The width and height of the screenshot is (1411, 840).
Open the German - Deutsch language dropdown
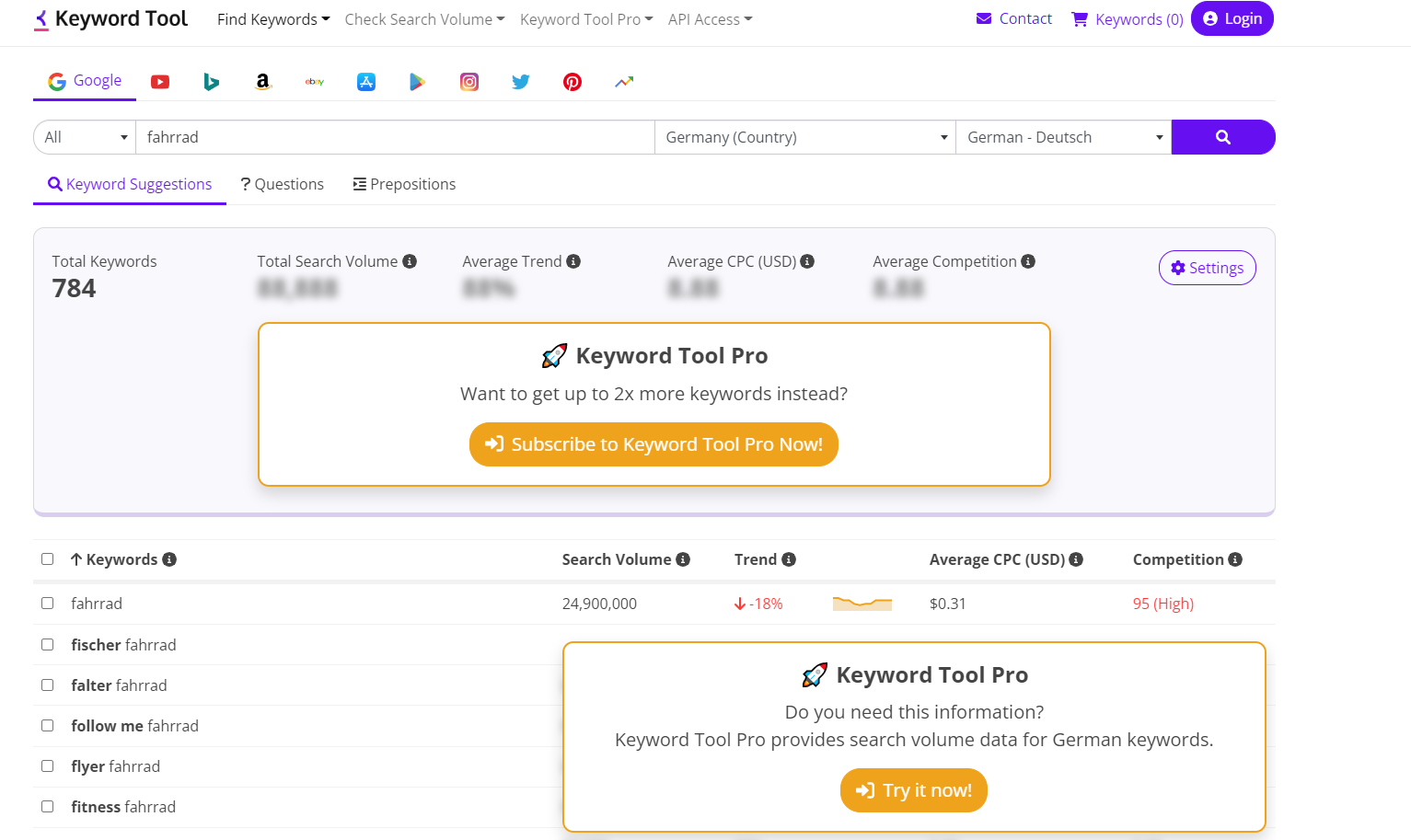[1064, 137]
